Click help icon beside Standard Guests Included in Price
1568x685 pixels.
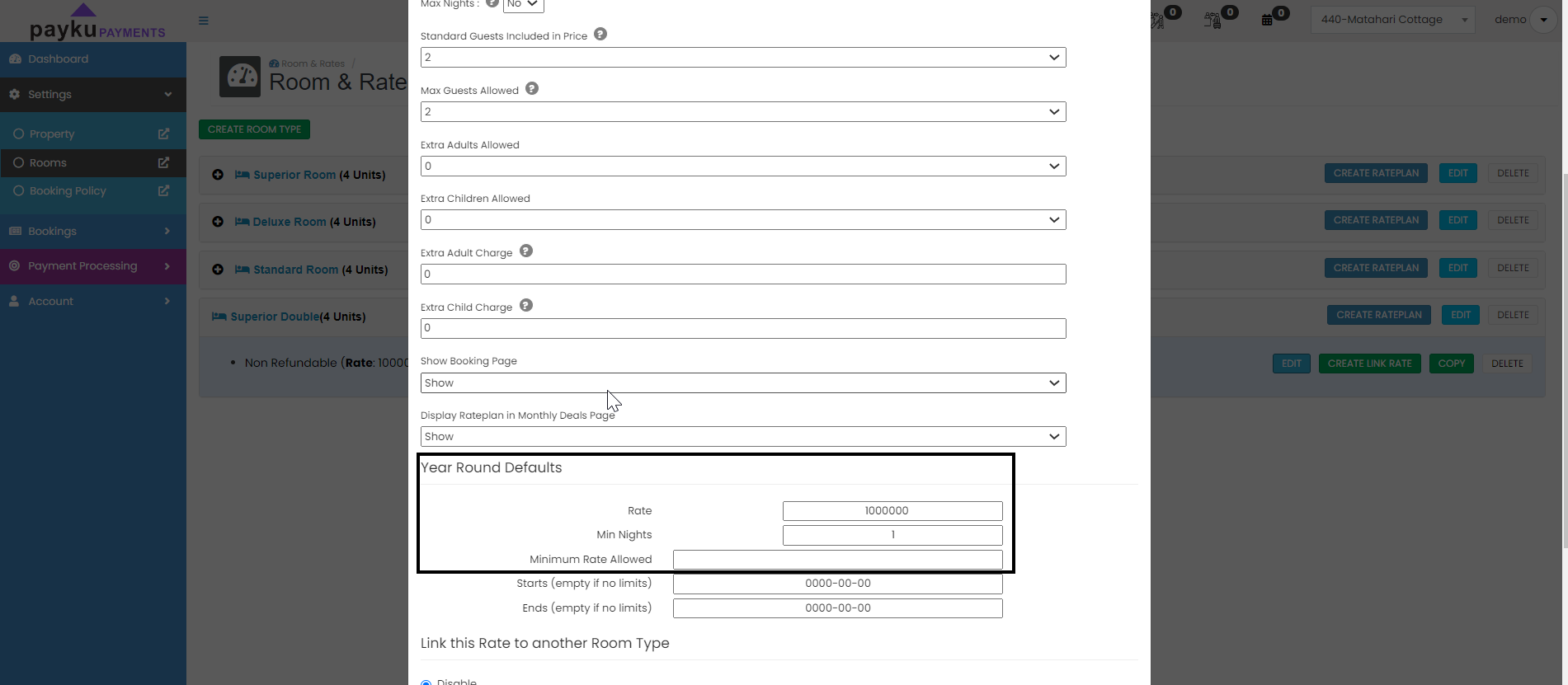pyautogui.click(x=600, y=35)
